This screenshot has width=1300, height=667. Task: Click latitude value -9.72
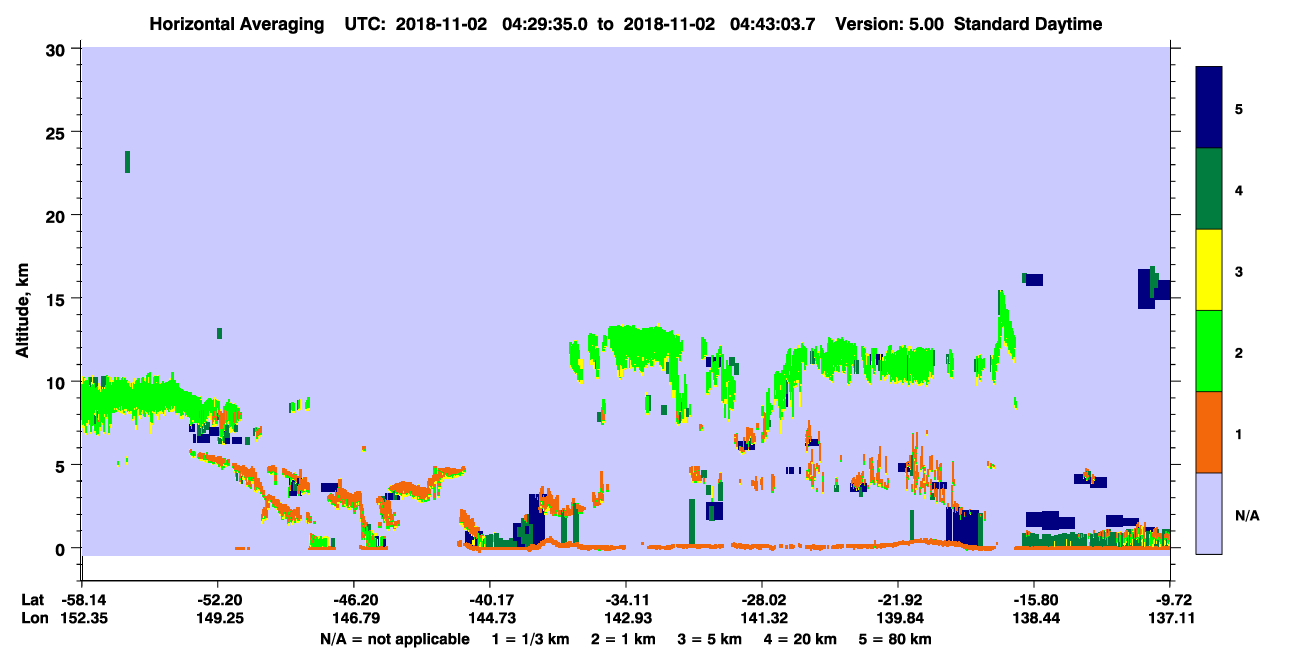1173,600
